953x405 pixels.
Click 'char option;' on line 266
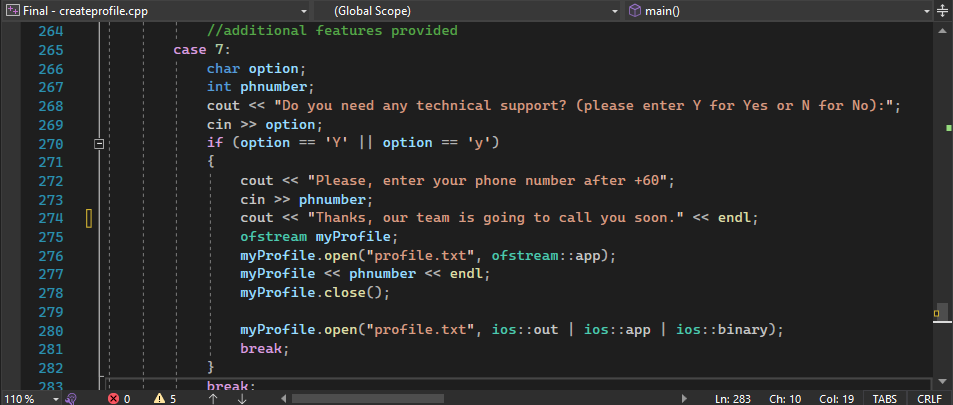256,69
